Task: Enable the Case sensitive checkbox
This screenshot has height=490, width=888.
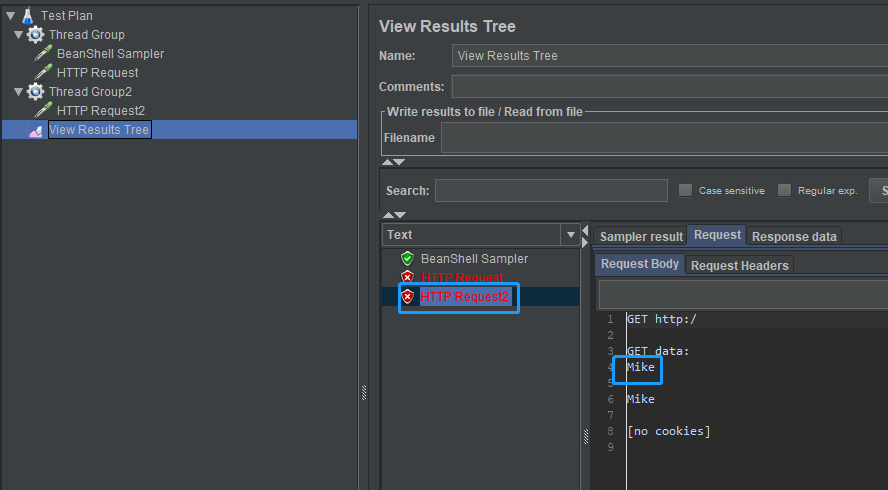Action: 685,190
